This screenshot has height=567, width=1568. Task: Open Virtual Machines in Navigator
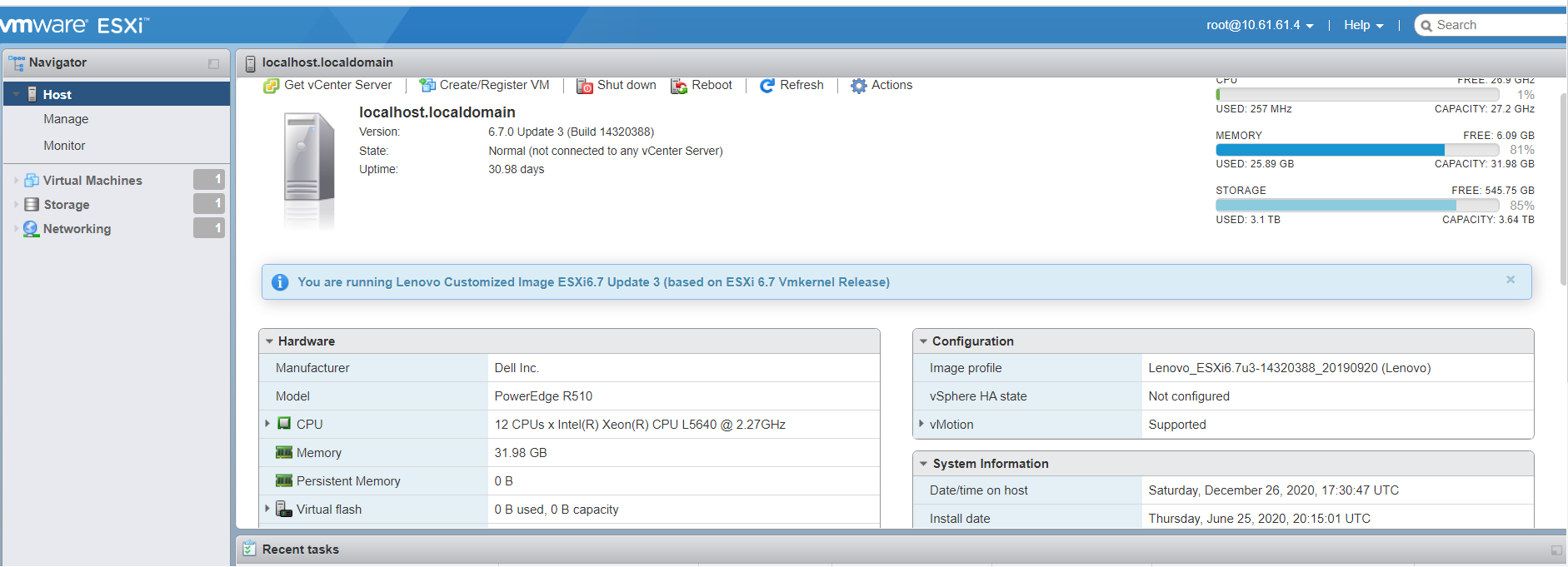coord(92,180)
